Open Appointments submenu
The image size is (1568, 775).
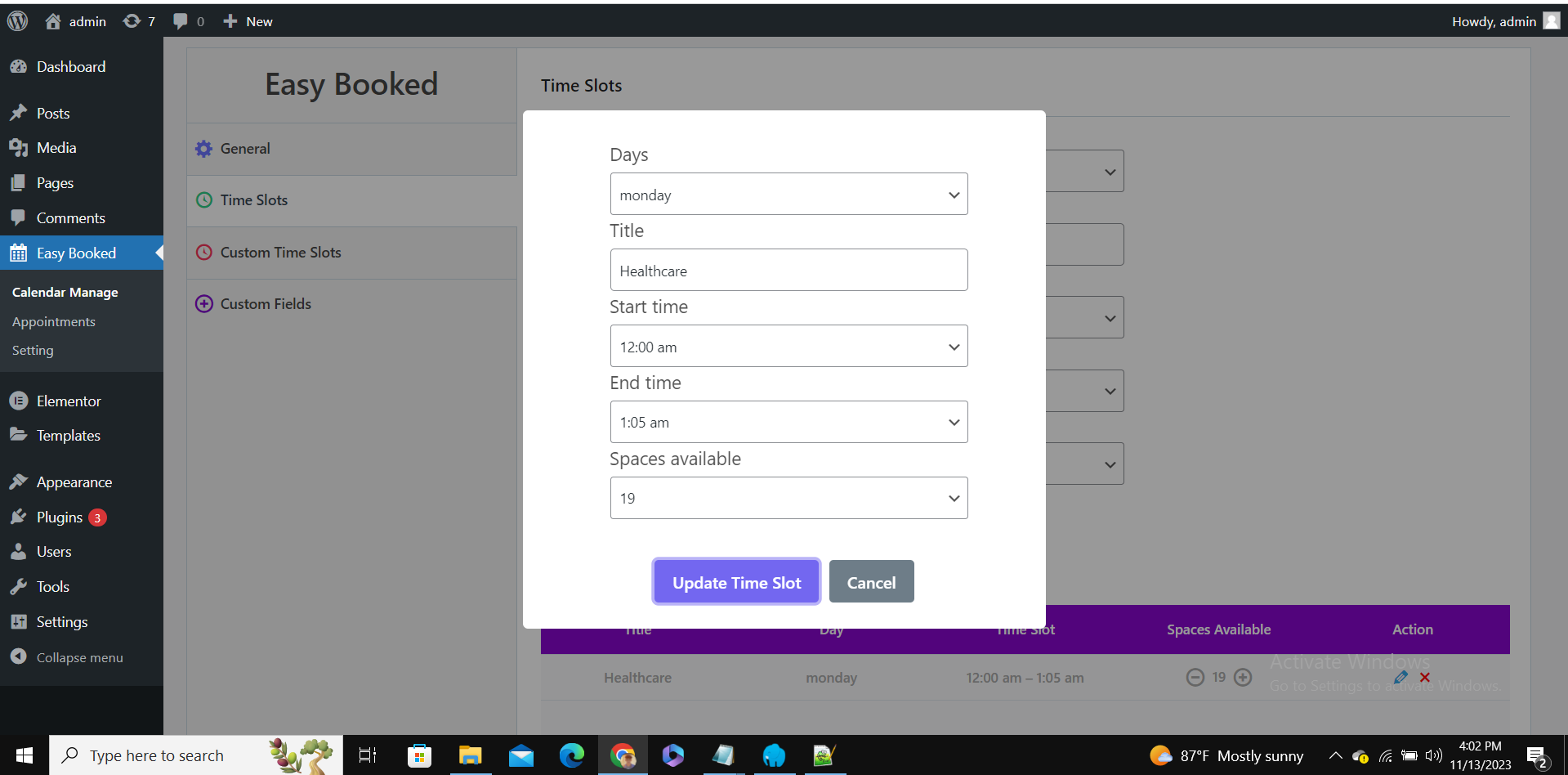coord(54,322)
